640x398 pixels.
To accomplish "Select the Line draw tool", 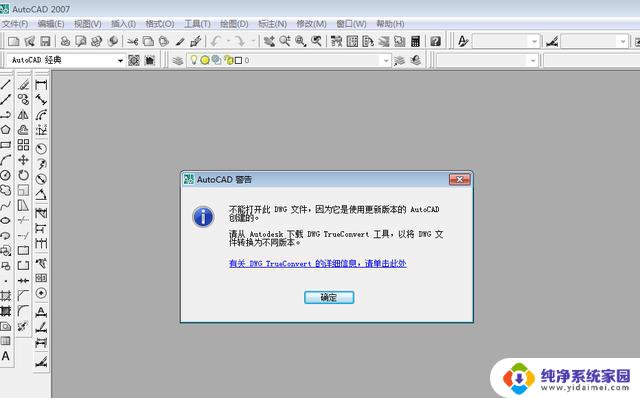I will (6, 84).
